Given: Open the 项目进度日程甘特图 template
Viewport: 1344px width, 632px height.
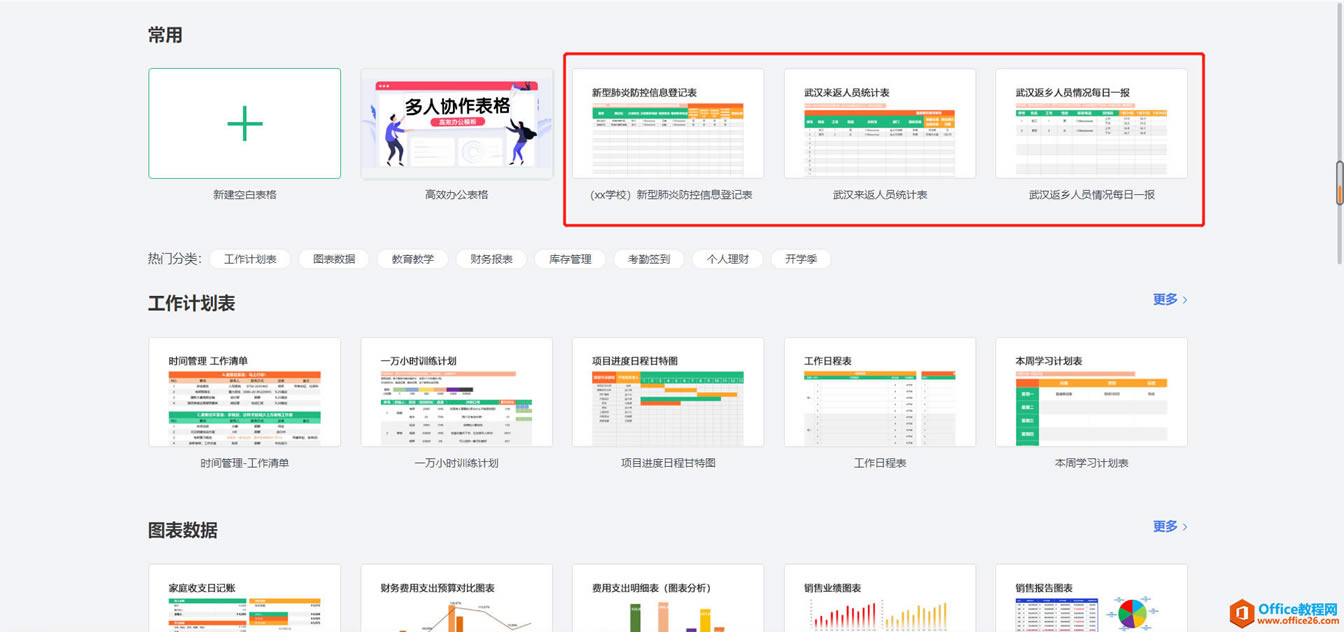Looking at the screenshot, I should click(x=668, y=392).
